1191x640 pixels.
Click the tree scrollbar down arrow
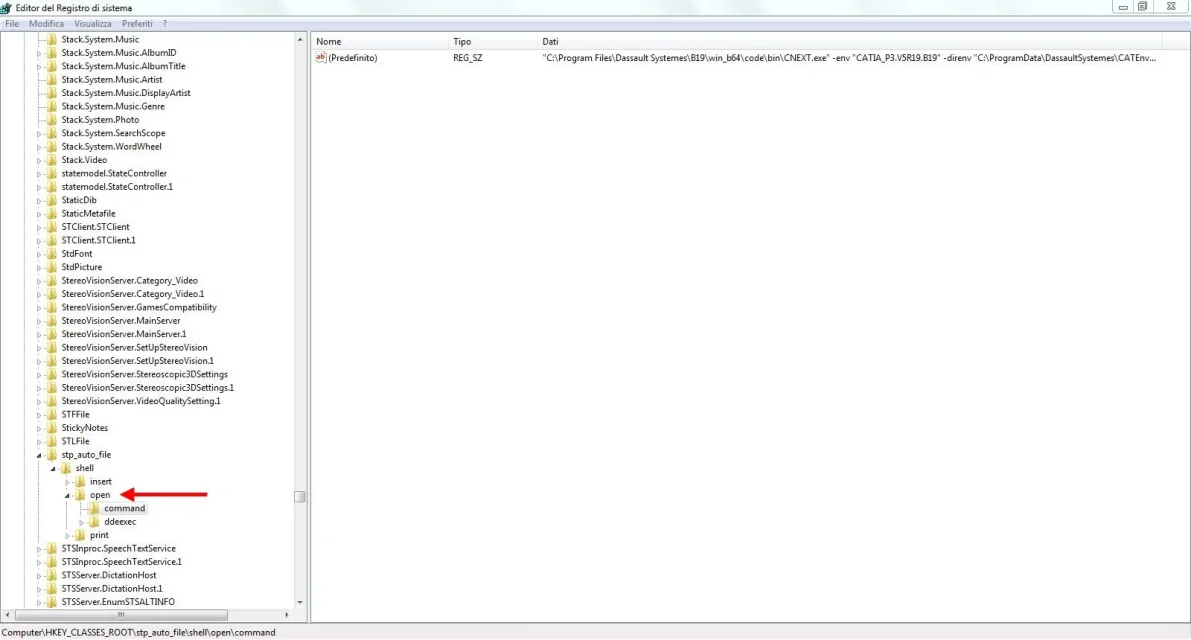pos(300,602)
